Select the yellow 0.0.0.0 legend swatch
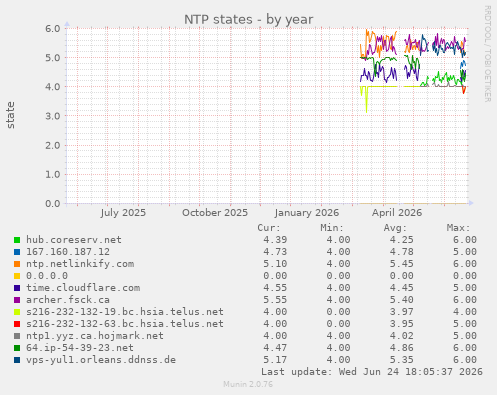Image resolution: width=497 pixels, height=395 pixels. [17, 276]
